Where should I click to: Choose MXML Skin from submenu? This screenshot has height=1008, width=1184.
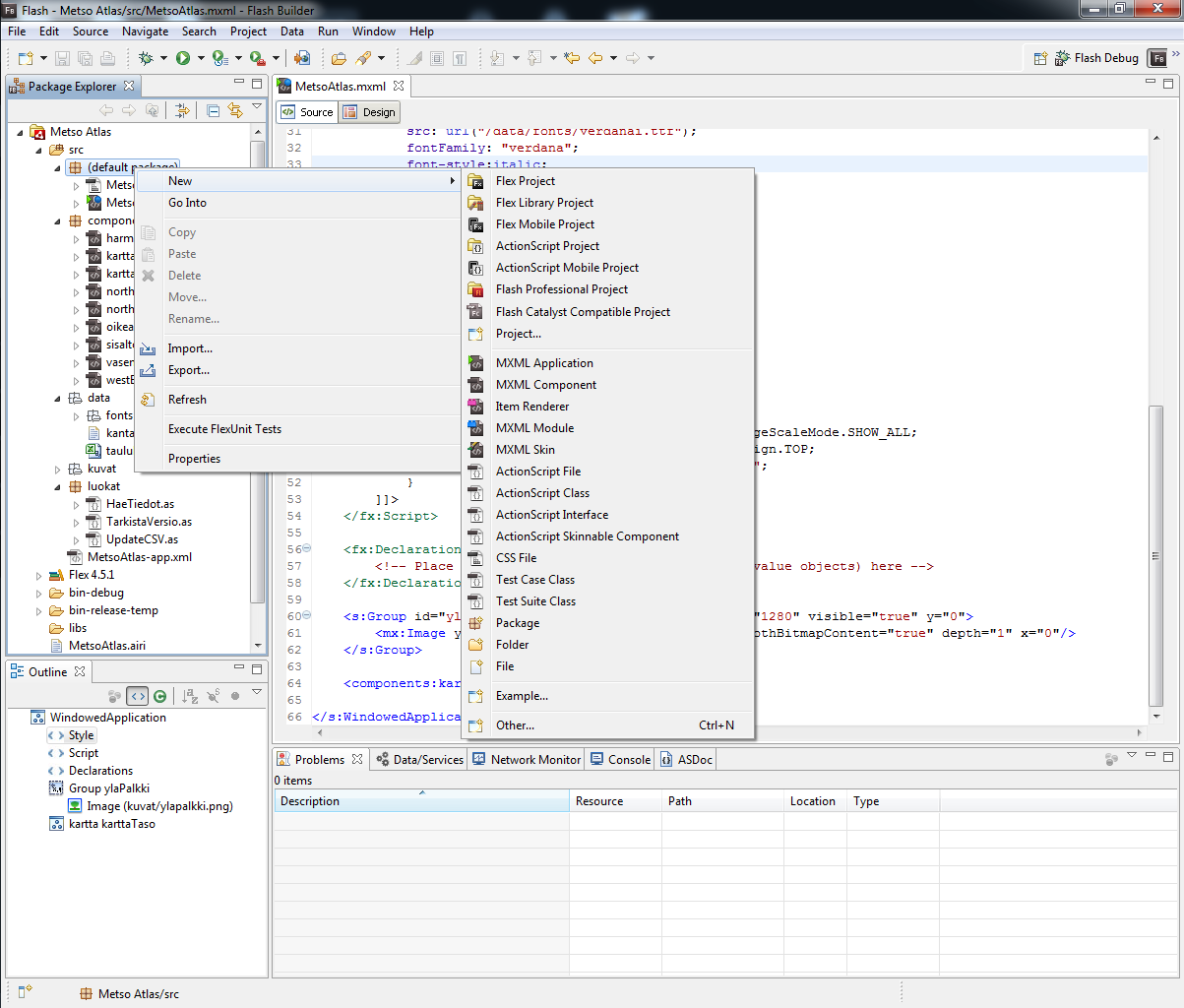(607, 450)
